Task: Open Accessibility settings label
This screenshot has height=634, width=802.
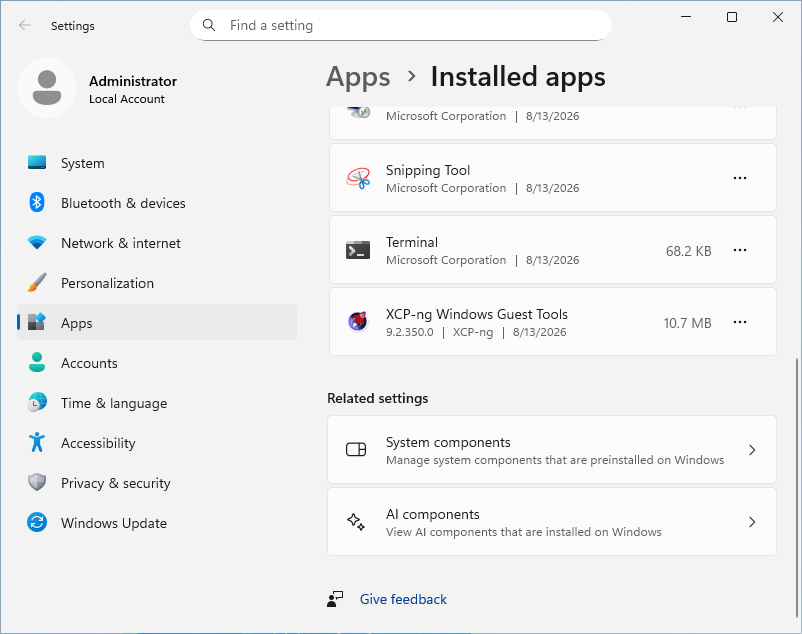Action: pyautogui.click(x=98, y=443)
